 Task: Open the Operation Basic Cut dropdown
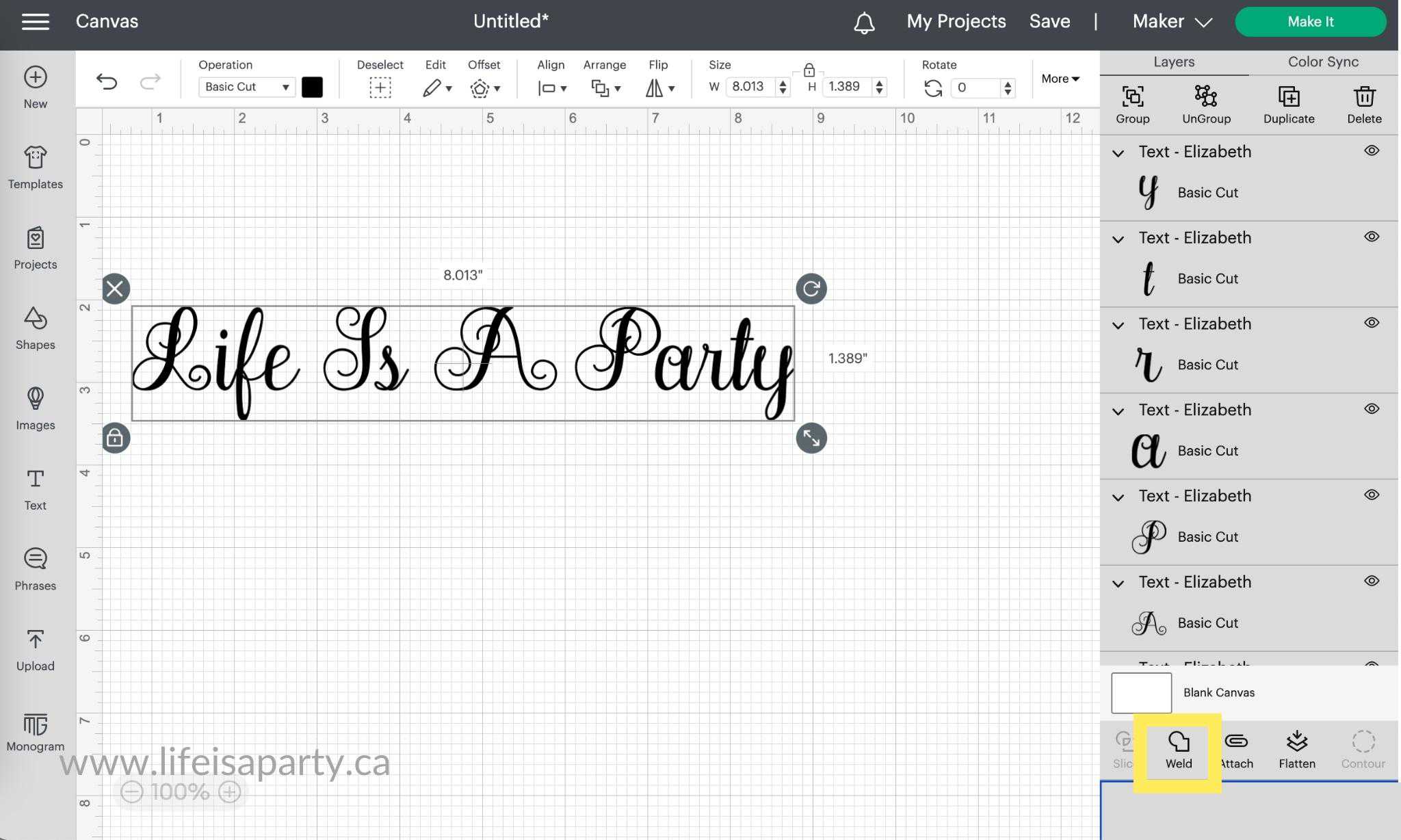click(247, 87)
